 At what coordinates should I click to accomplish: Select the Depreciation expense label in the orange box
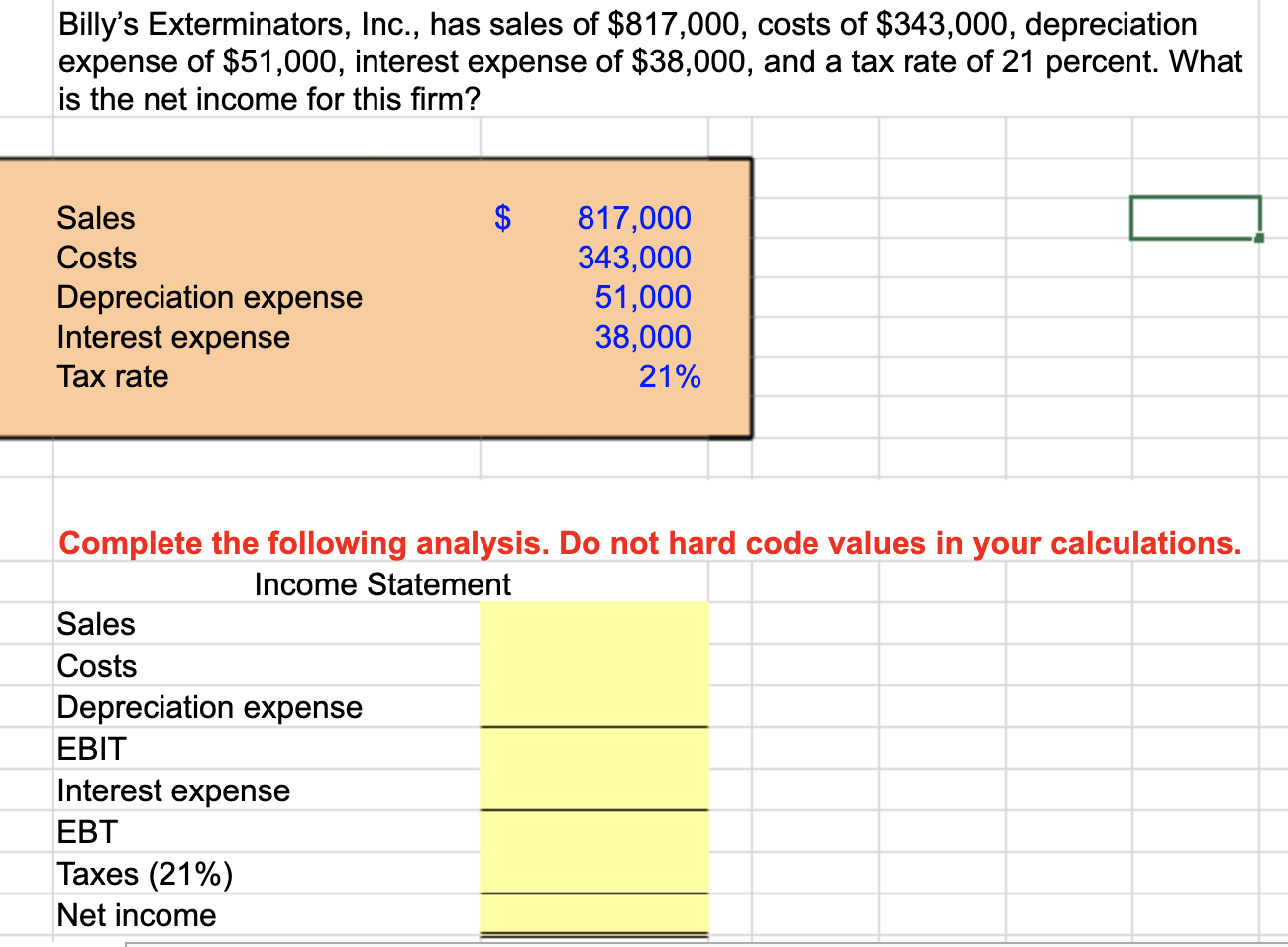tap(210, 297)
